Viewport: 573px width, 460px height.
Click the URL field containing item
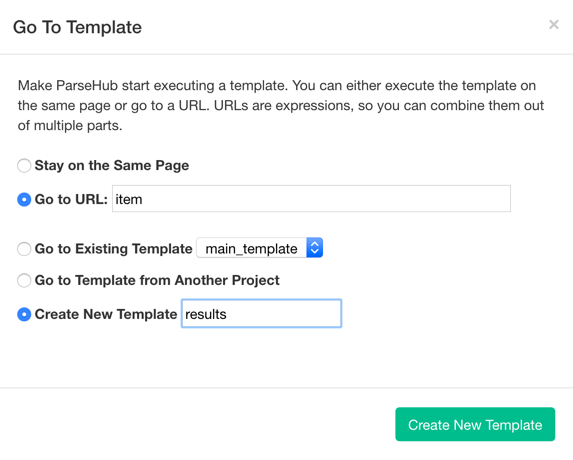[311, 199]
